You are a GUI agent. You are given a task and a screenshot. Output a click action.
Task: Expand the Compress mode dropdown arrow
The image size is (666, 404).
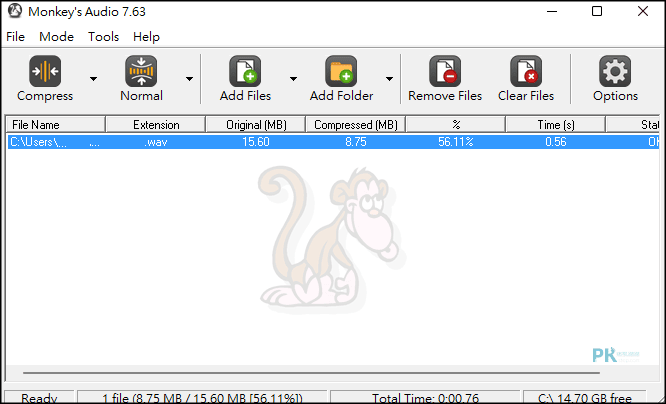point(93,79)
